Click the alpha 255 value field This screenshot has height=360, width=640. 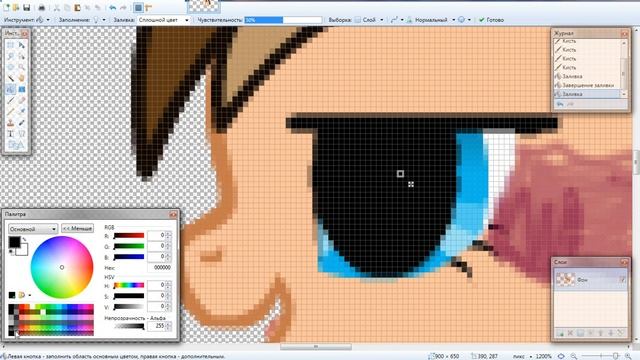coord(157,326)
